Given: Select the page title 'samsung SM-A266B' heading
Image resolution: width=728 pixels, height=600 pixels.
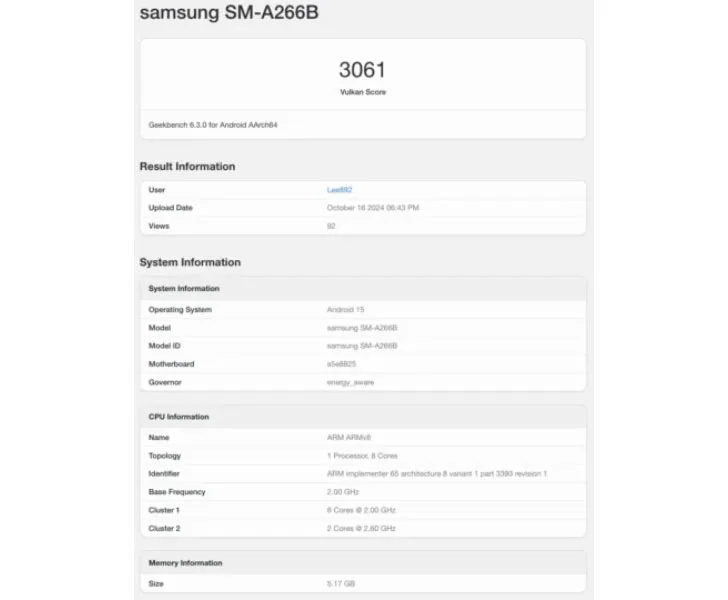Looking at the screenshot, I should pyautogui.click(x=229, y=13).
